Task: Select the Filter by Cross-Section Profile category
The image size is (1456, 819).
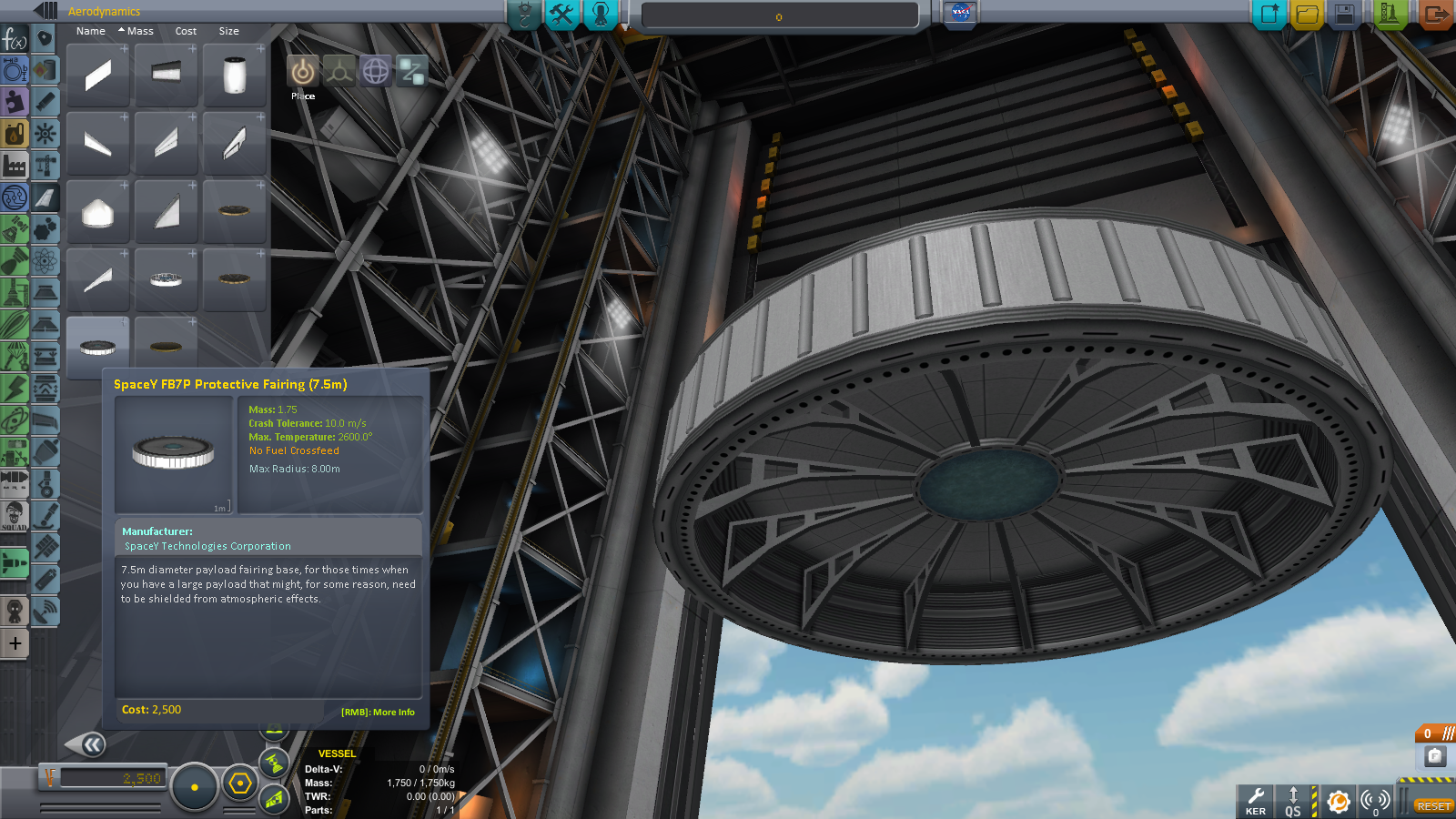Action: coord(15,70)
